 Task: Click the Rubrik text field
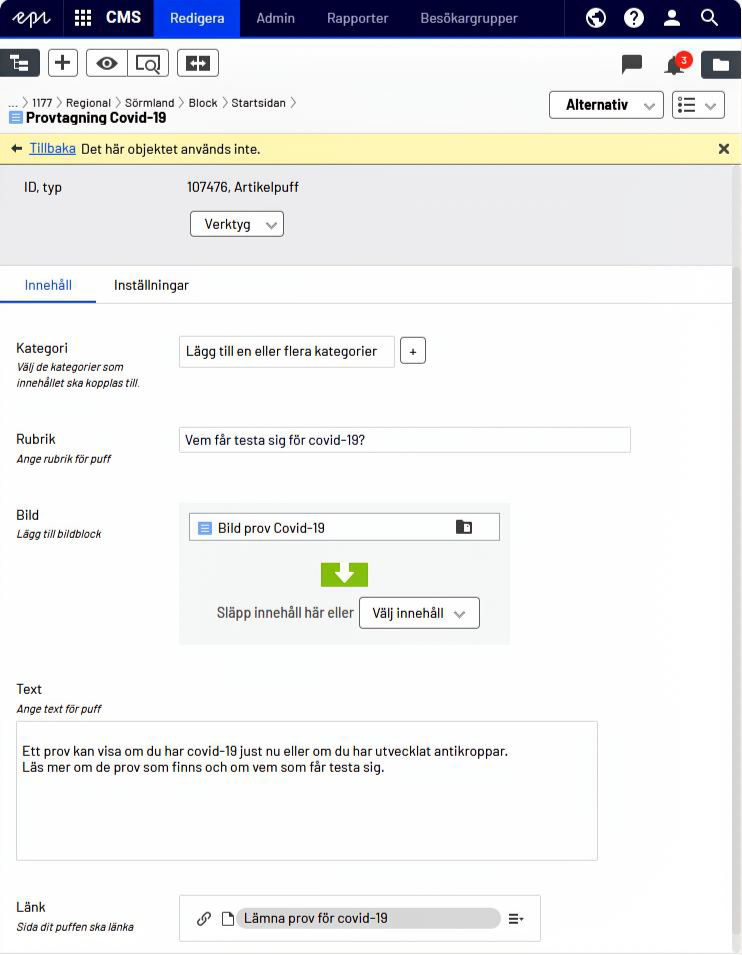[404, 440]
